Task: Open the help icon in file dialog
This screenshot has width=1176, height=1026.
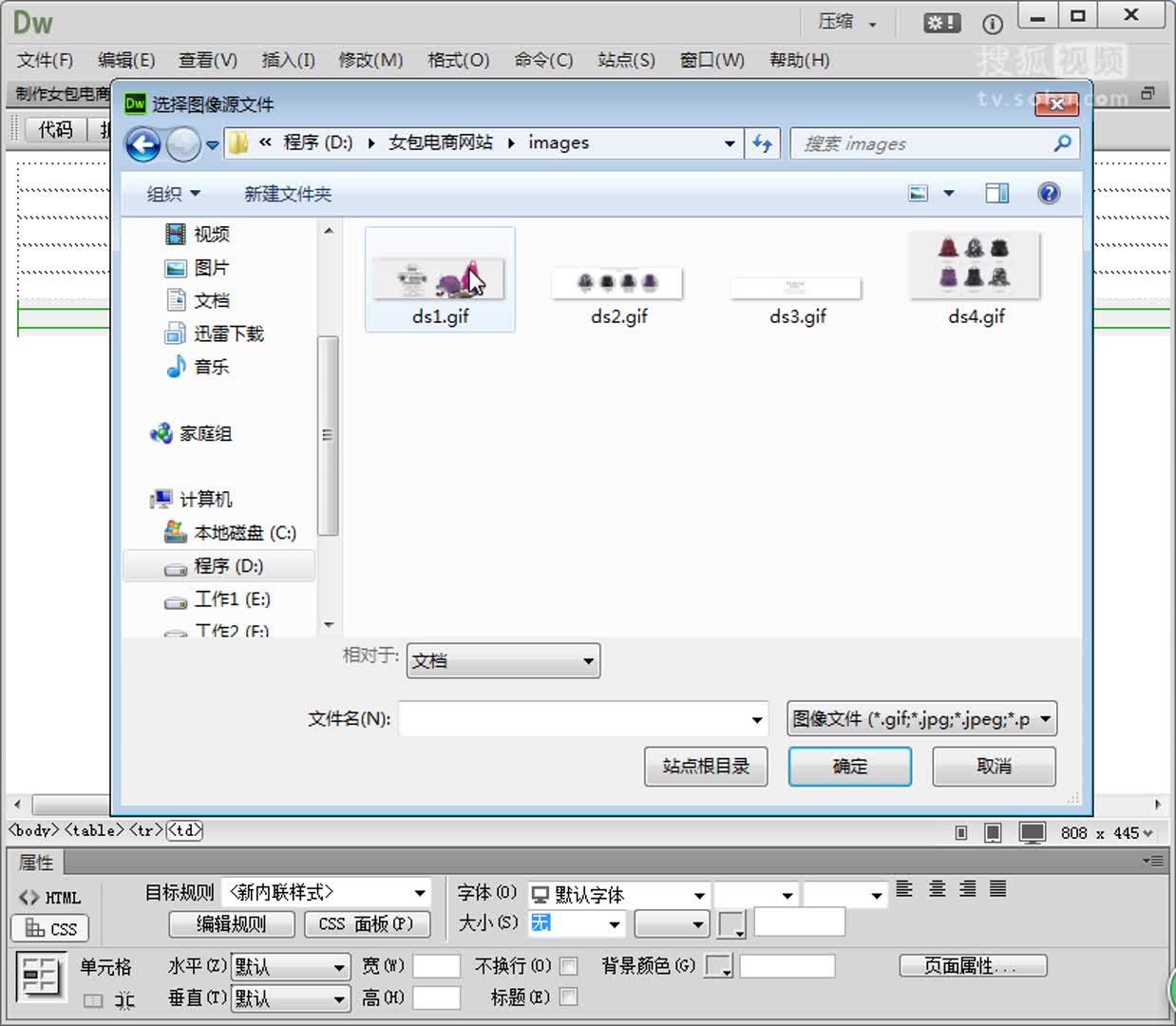Action: coord(1048,194)
